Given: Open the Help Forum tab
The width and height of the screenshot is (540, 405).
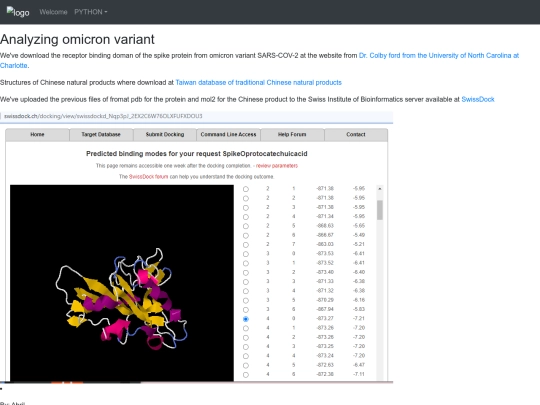Looking at the screenshot, I should [x=292, y=135].
